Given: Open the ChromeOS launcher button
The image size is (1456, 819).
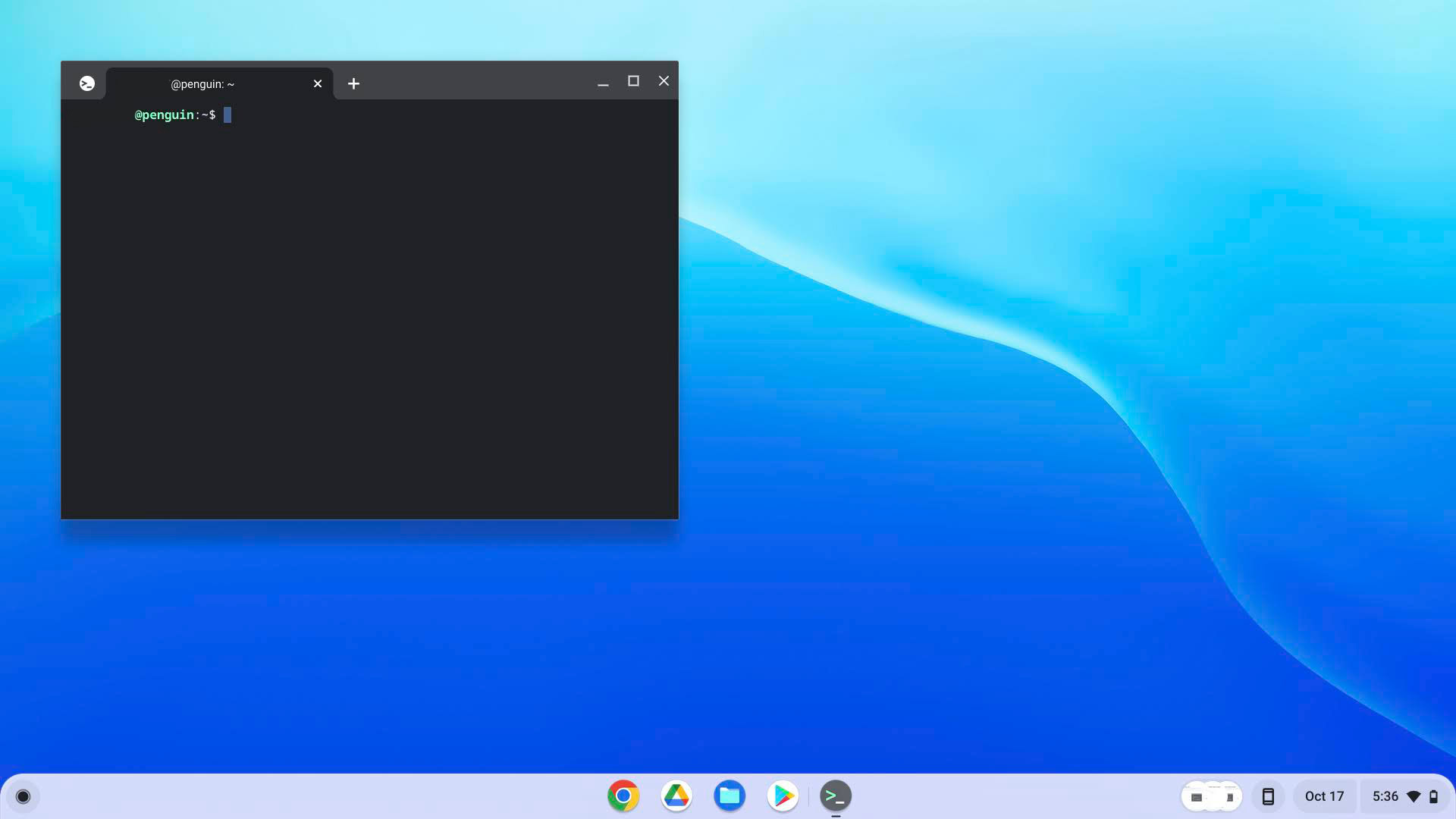Looking at the screenshot, I should coord(23,796).
